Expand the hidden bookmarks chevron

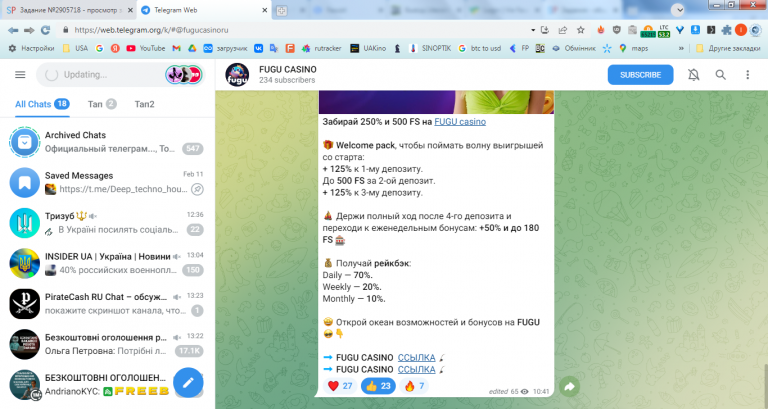tap(681, 48)
